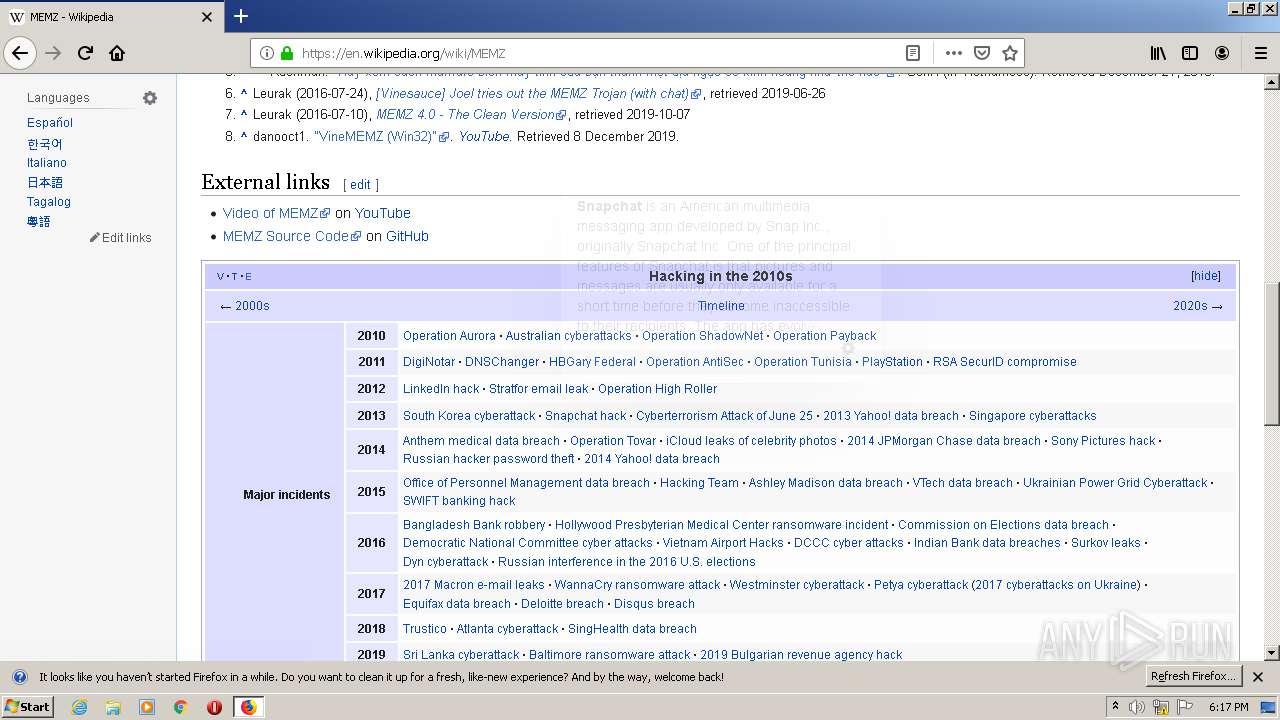The height and width of the screenshot is (720, 1280).
Task: Open volume speaker tray icon
Action: (x=1138, y=707)
